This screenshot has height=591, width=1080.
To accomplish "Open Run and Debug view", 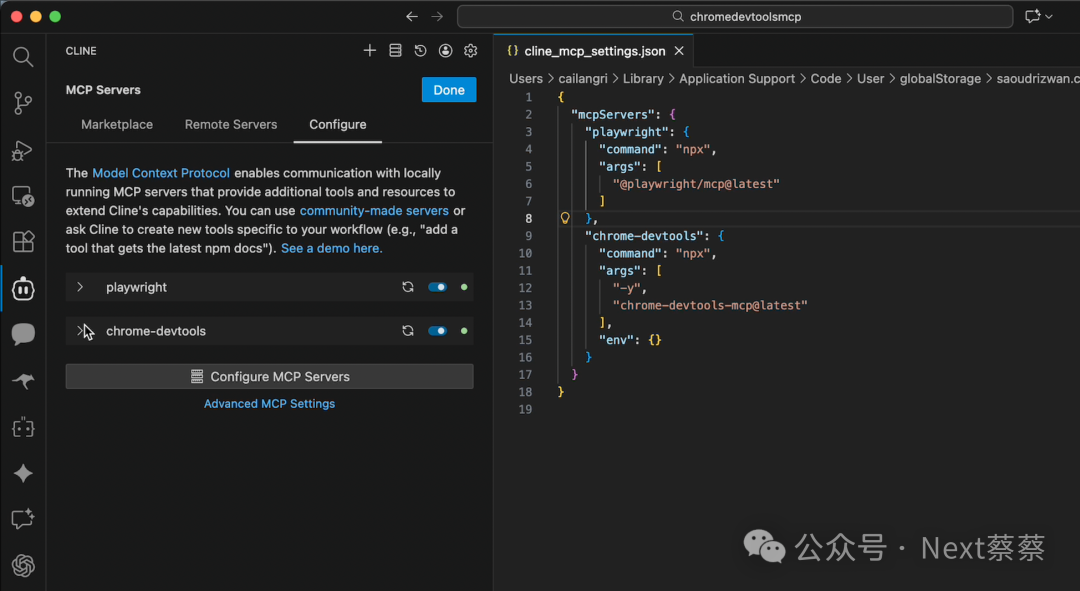I will (23, 150).
